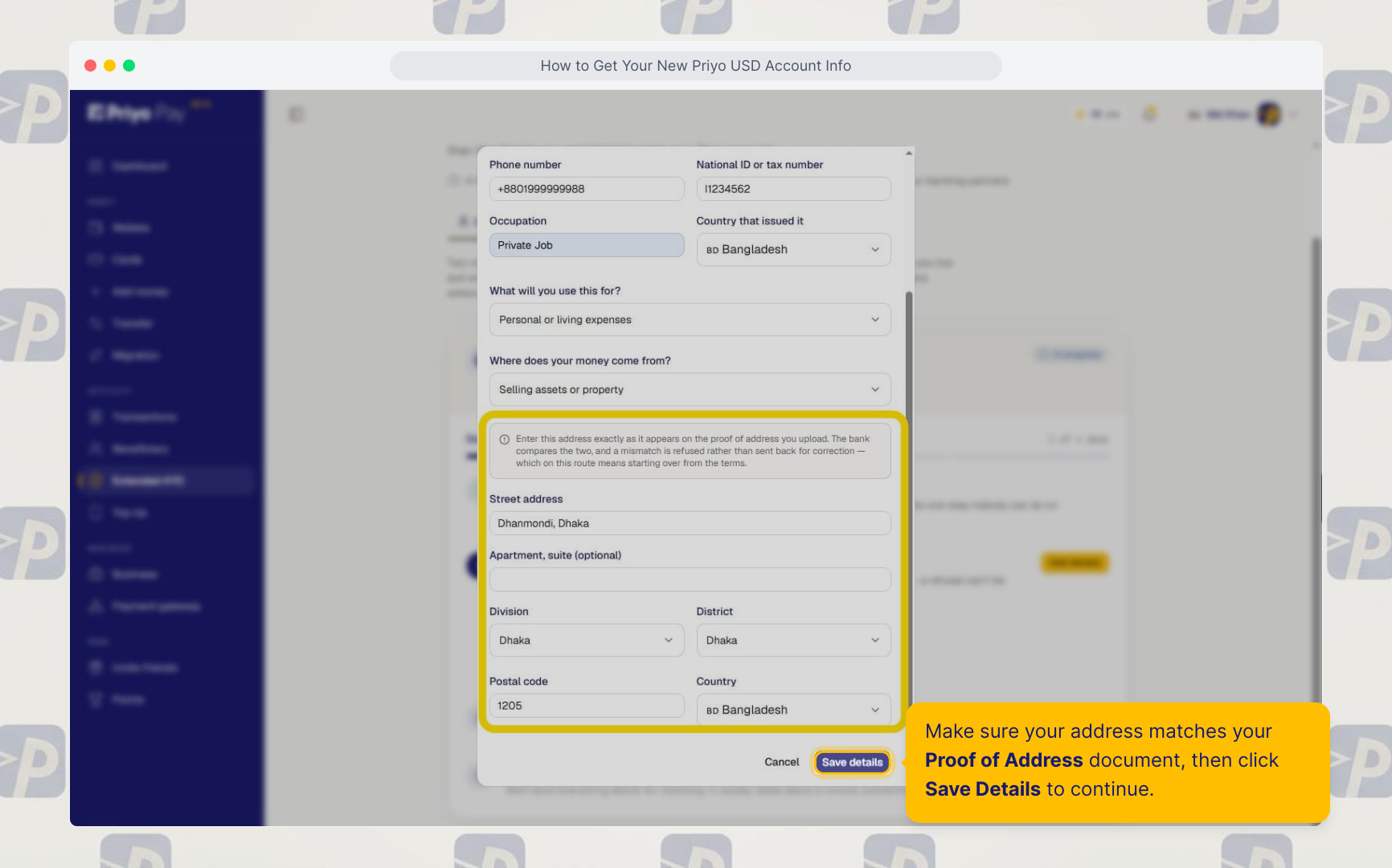Screen dimensions: 1392x868
Task: Click the Apartment, suite (optional) field
Action: 690,579
